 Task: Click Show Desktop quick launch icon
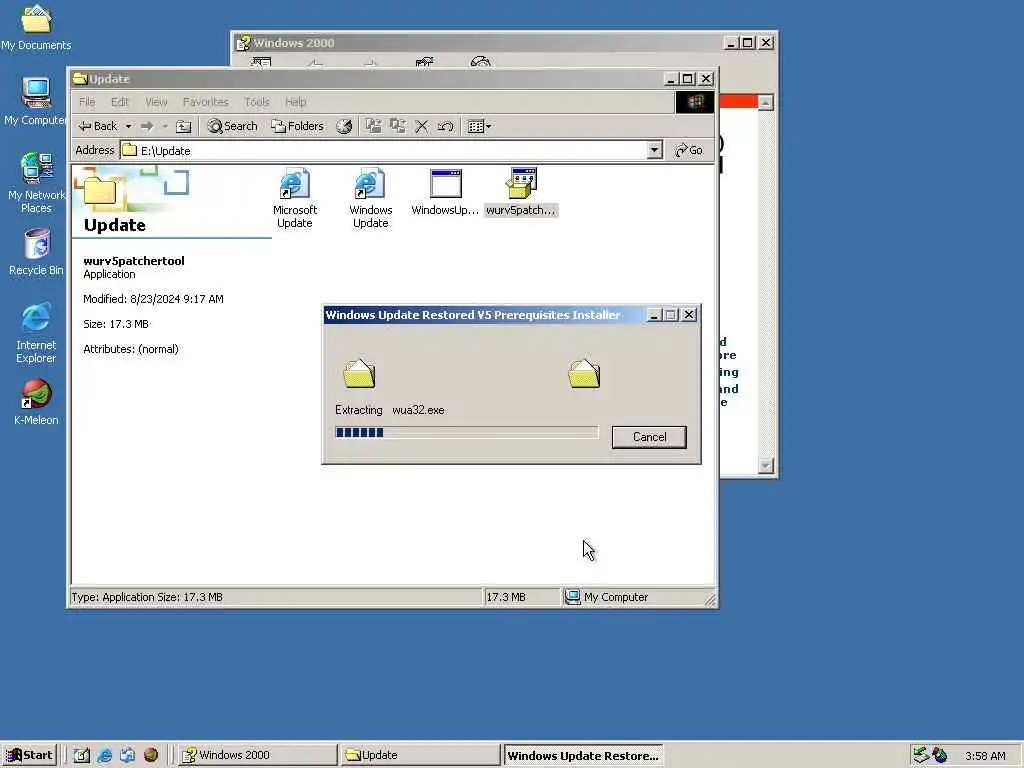(82, 755)
